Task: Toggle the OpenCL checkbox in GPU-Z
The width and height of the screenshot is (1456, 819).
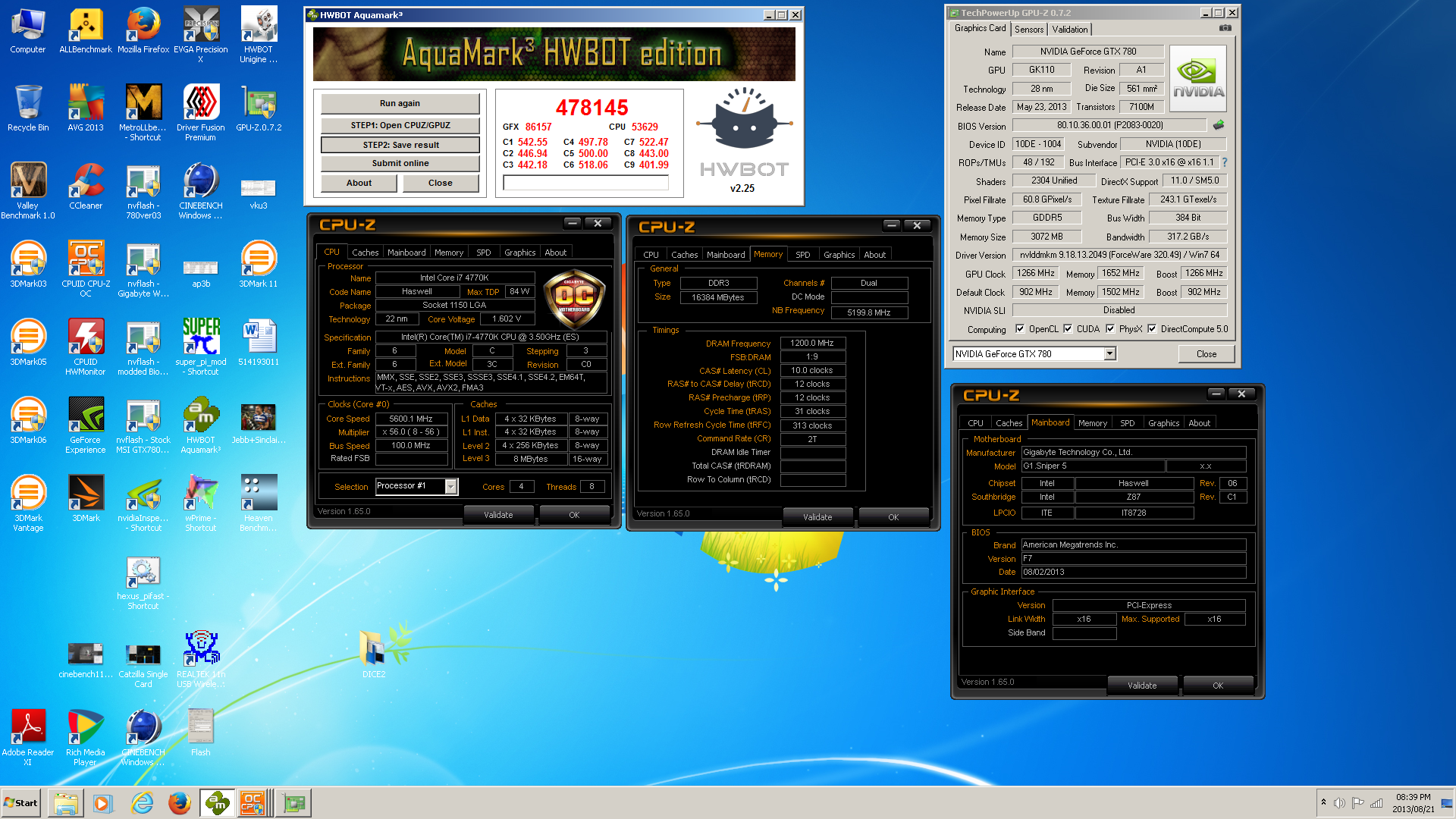Action: click(1020, 329)
